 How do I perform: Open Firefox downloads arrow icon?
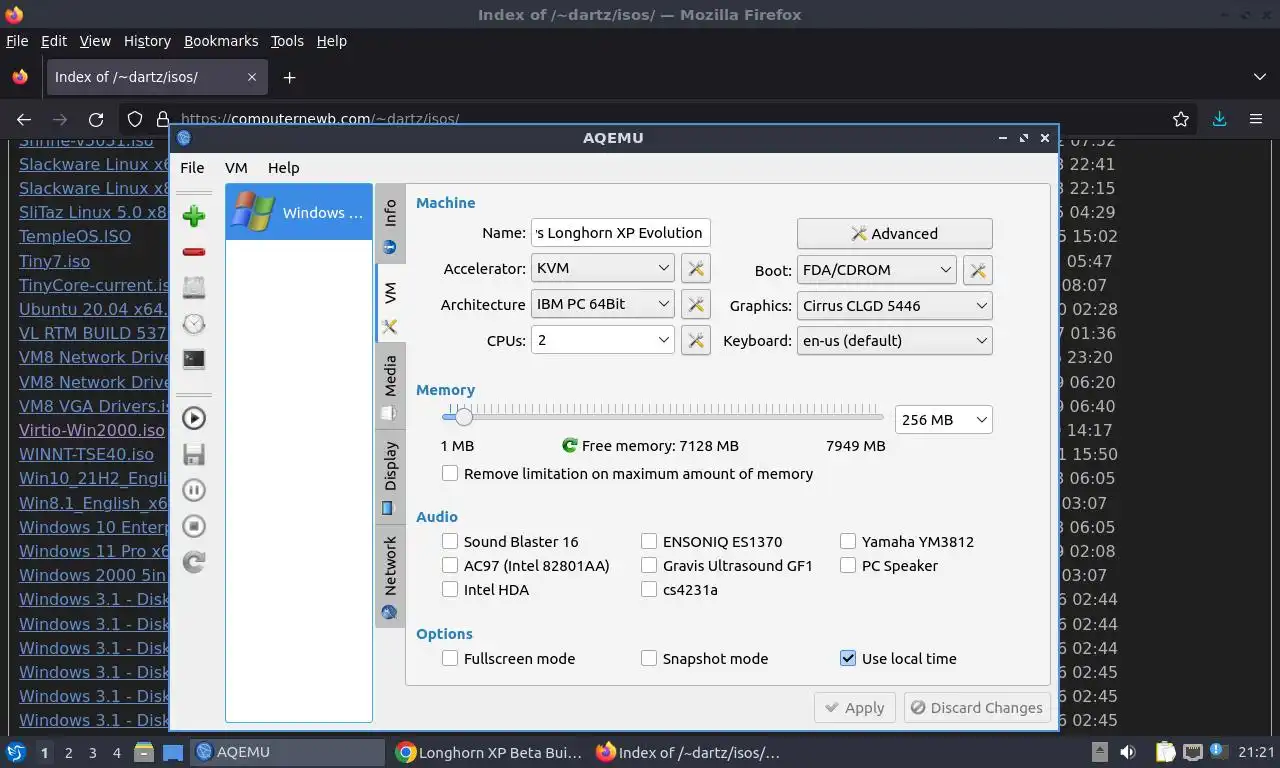coord(1219,119)
